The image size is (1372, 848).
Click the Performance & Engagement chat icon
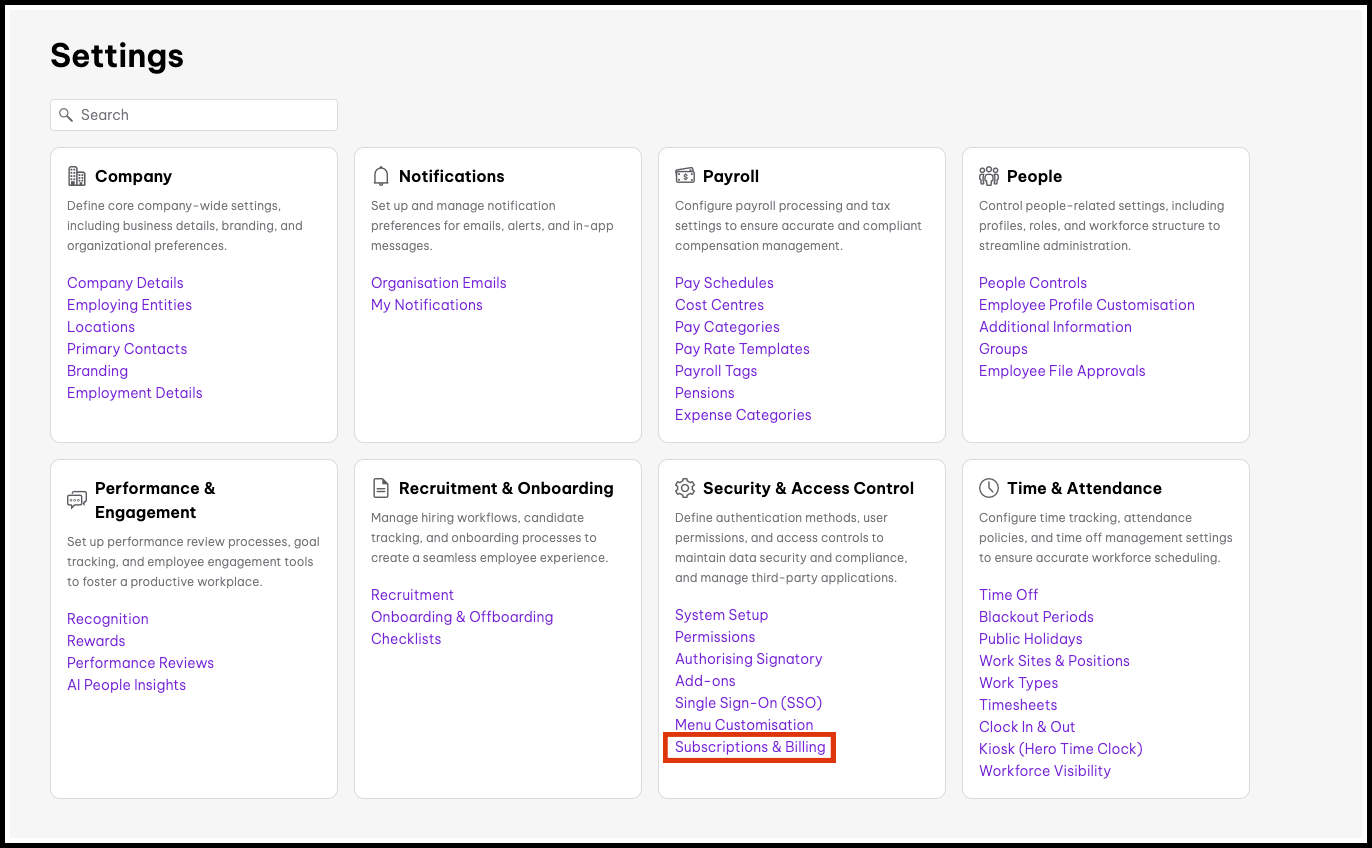77,500
